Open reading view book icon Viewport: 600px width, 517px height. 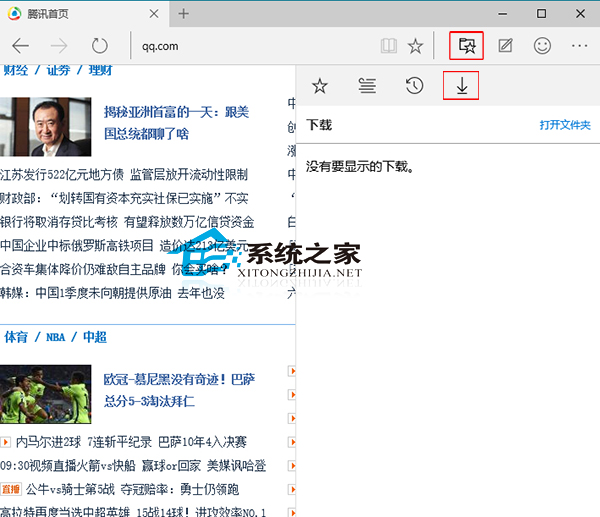389,46
